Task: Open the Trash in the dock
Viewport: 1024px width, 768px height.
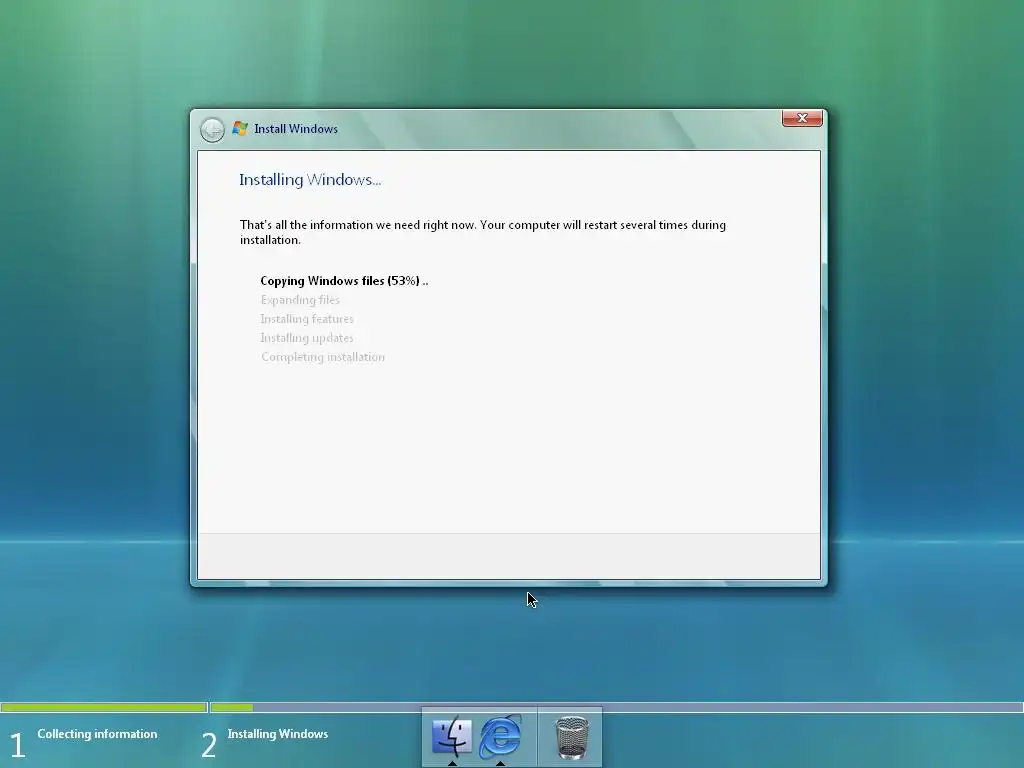Action: [571, 737]
